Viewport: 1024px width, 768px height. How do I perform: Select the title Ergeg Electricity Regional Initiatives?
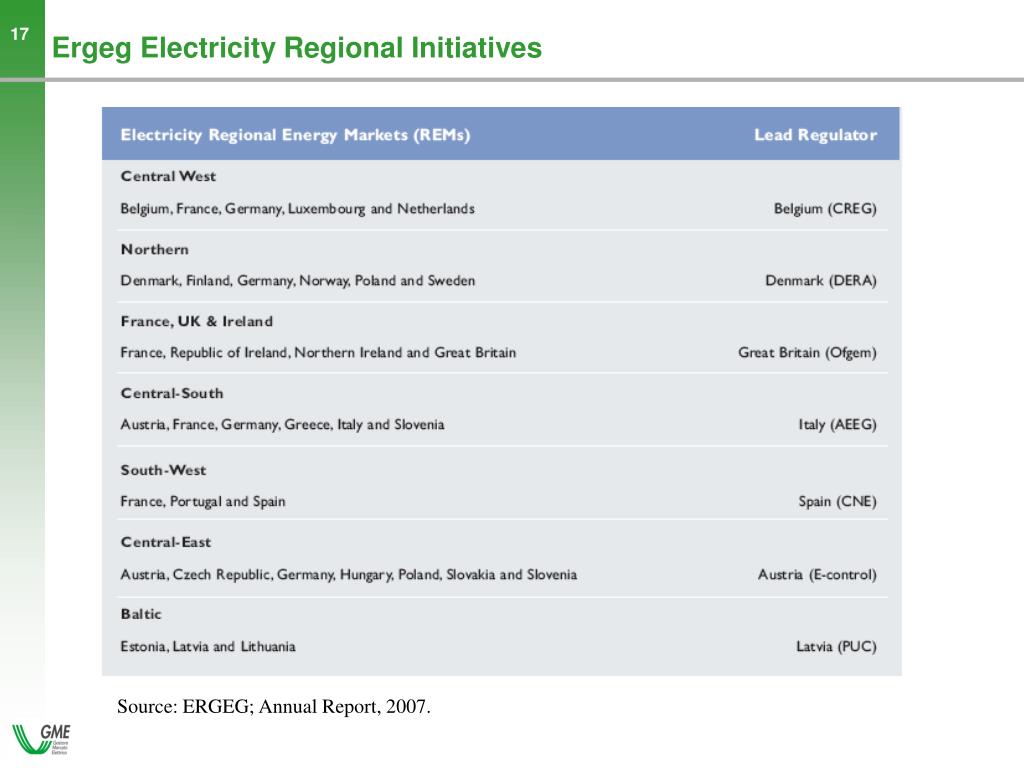tap(296, 48)
